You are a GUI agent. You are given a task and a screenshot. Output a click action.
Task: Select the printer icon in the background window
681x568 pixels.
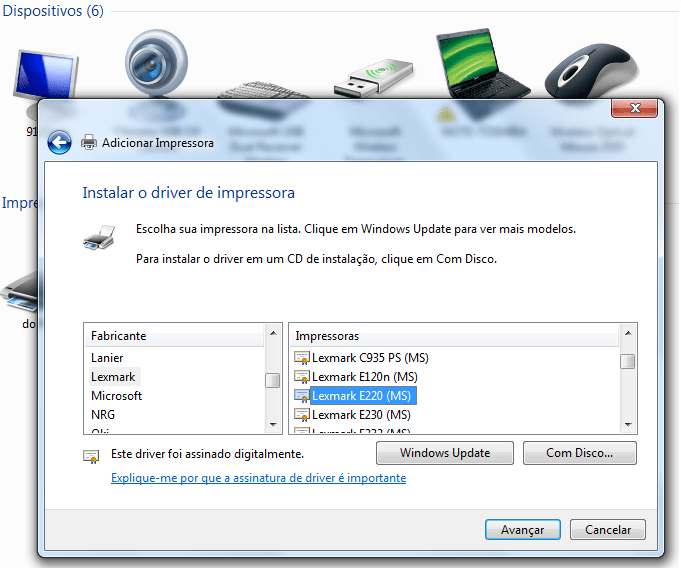pos(19,292)
